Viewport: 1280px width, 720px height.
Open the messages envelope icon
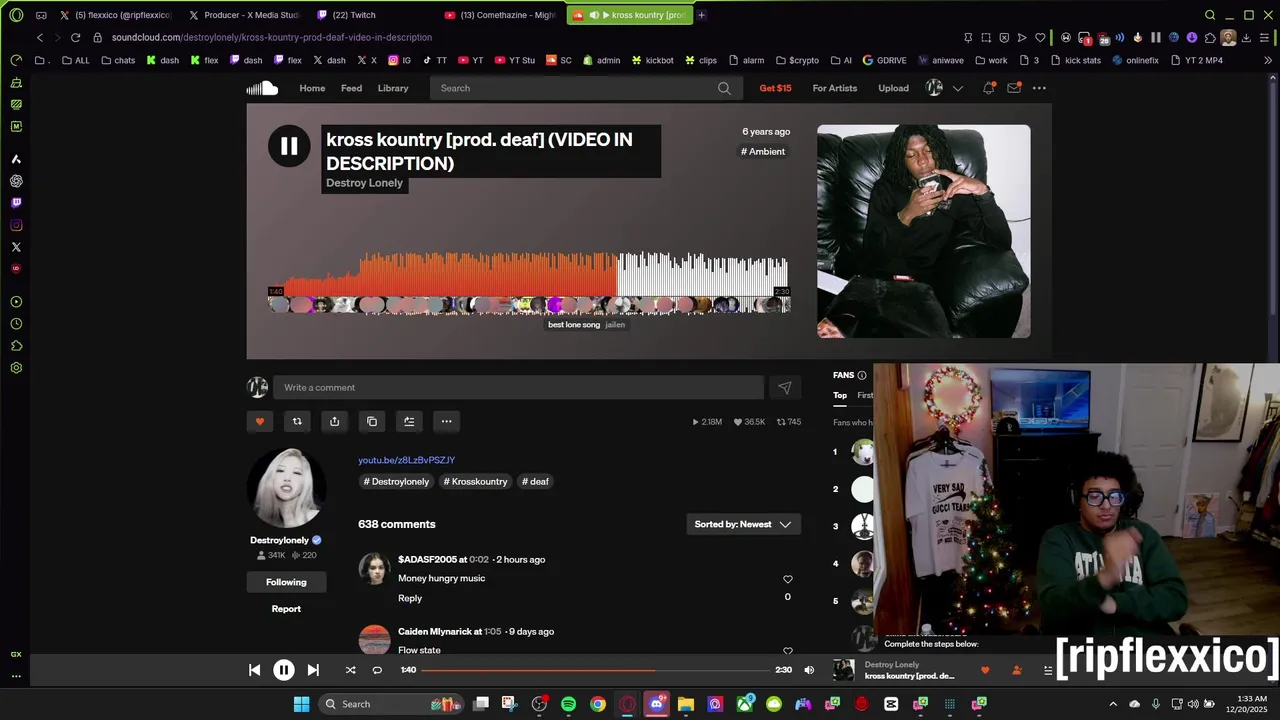coord(1014,88)
